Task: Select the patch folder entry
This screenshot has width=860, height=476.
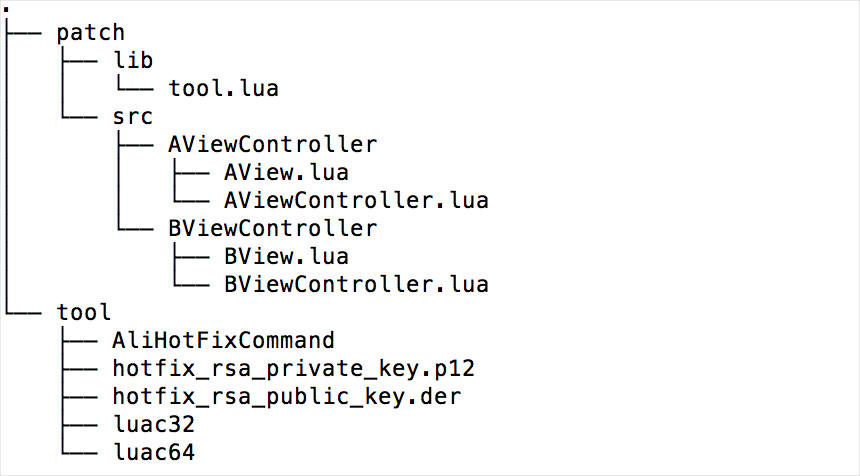Action: (90, 33)
